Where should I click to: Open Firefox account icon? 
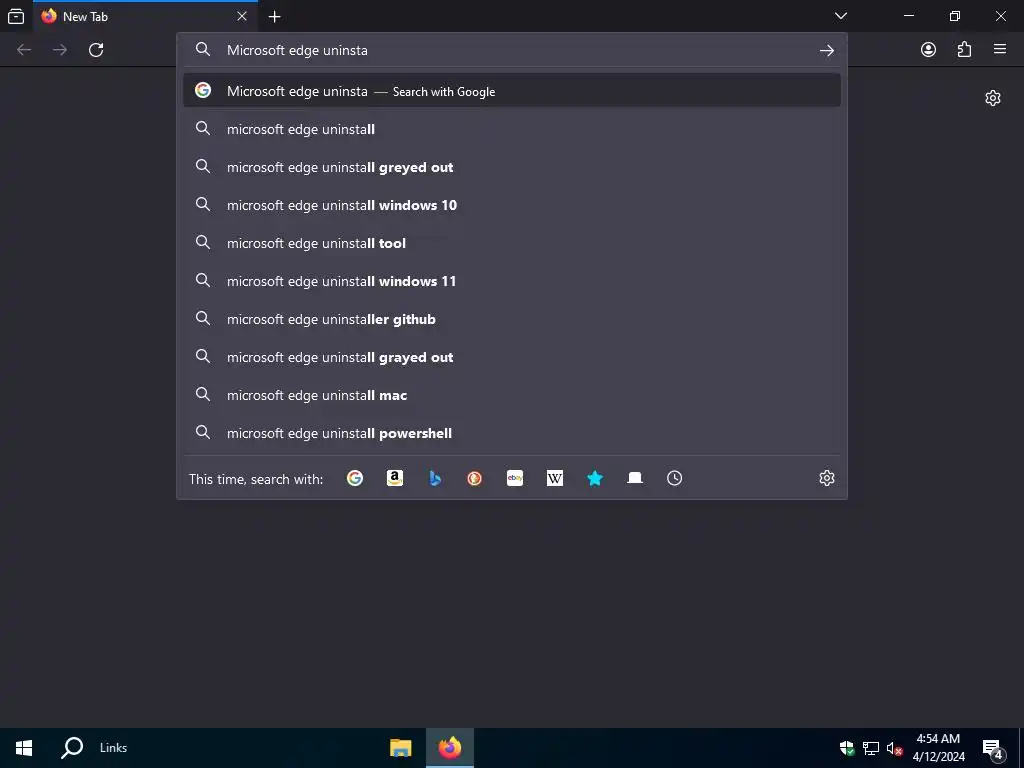[928, 50]
